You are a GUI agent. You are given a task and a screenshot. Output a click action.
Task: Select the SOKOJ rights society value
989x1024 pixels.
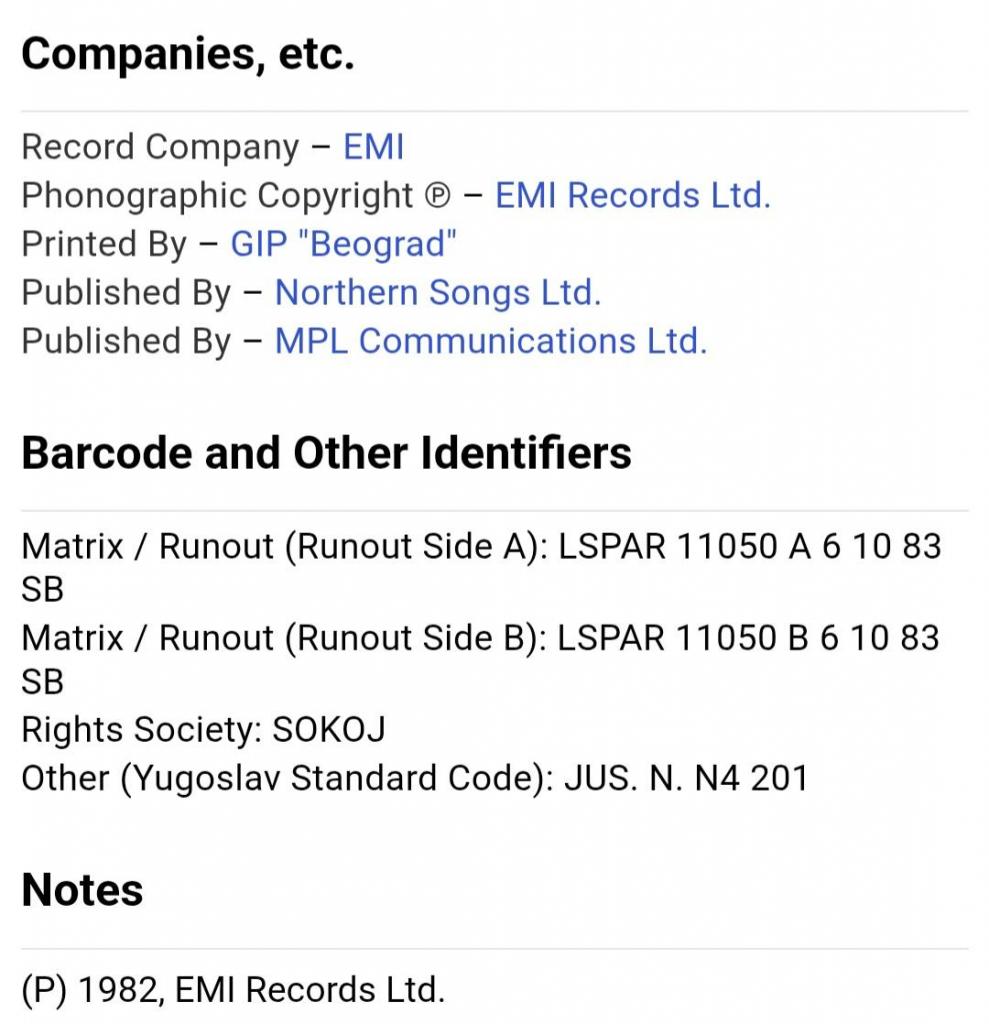[328, 730]
